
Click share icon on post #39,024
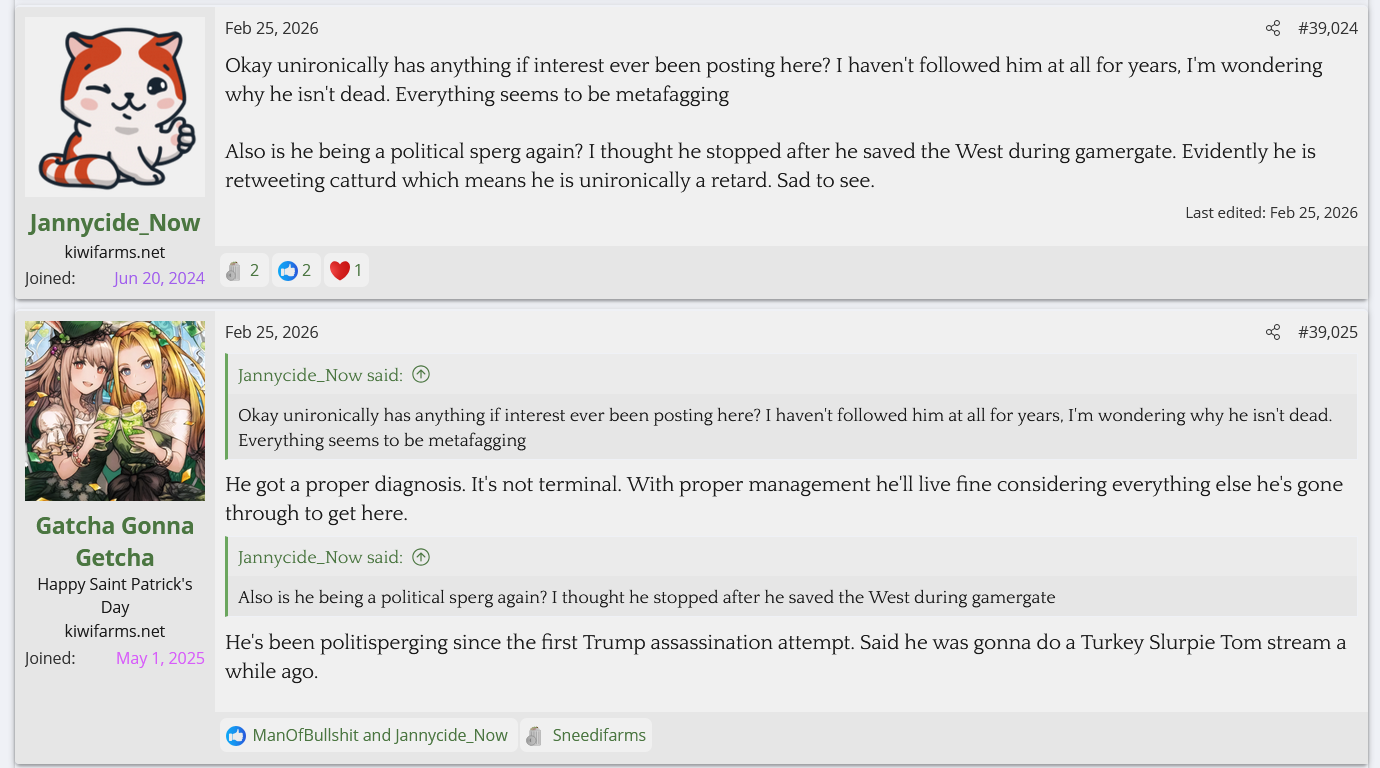1272,29
